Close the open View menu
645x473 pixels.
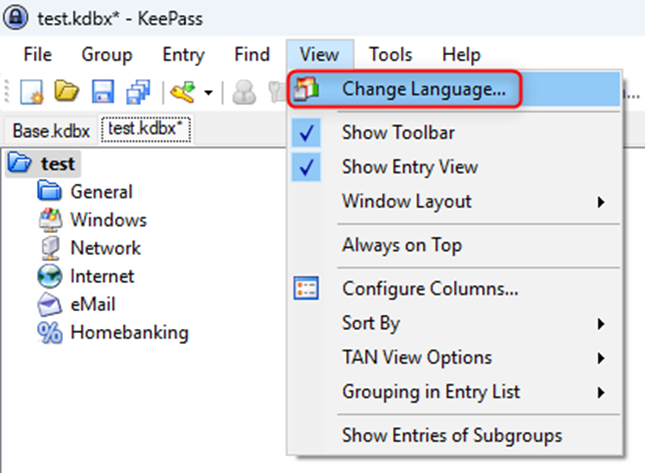pyautogui.click(x=320, y=55)
